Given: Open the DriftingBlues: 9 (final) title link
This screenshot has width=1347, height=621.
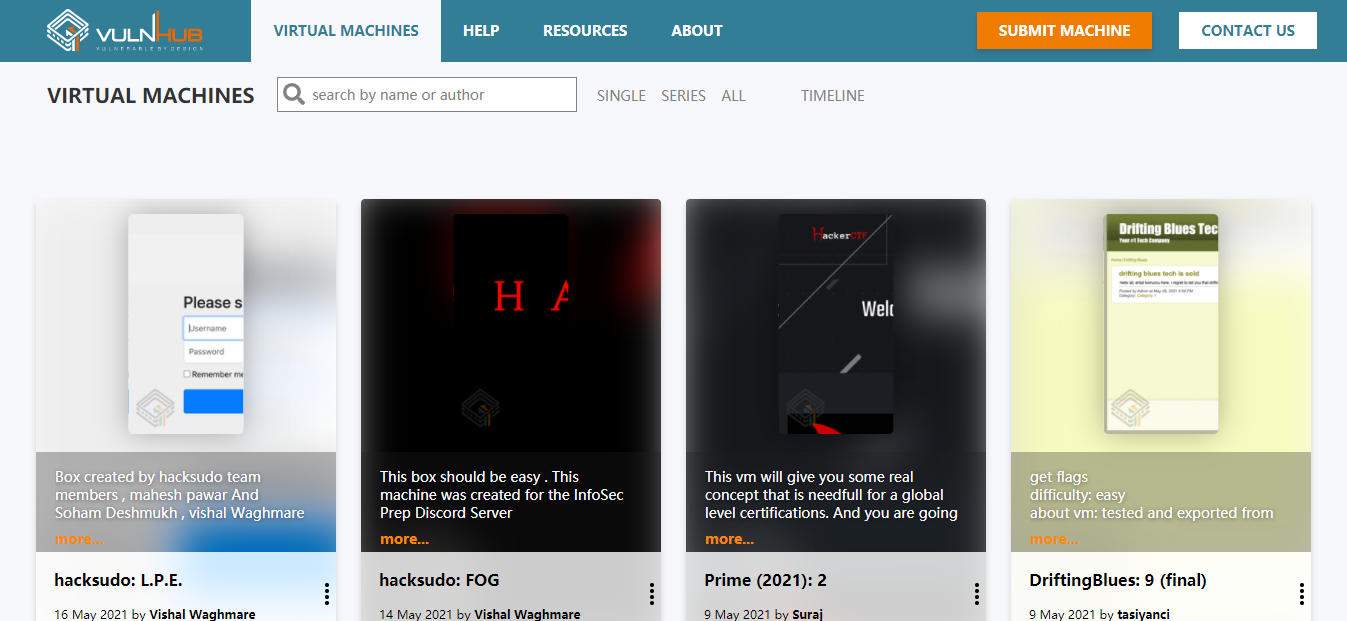Looking at the screenshot, I should point(1118,580).
